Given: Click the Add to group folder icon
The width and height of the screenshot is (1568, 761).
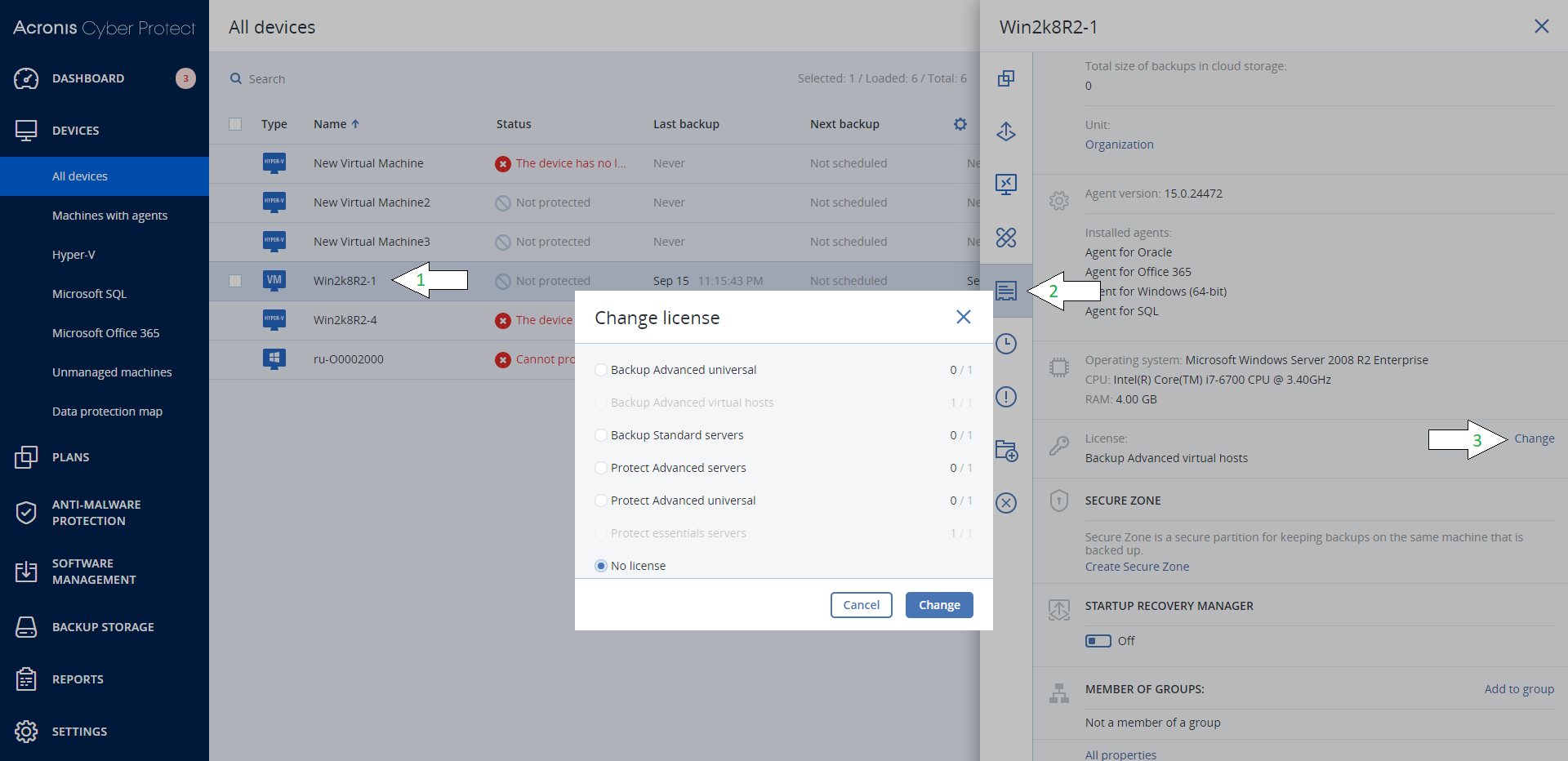Looking at the screenshot, I should click(1006, 450).
